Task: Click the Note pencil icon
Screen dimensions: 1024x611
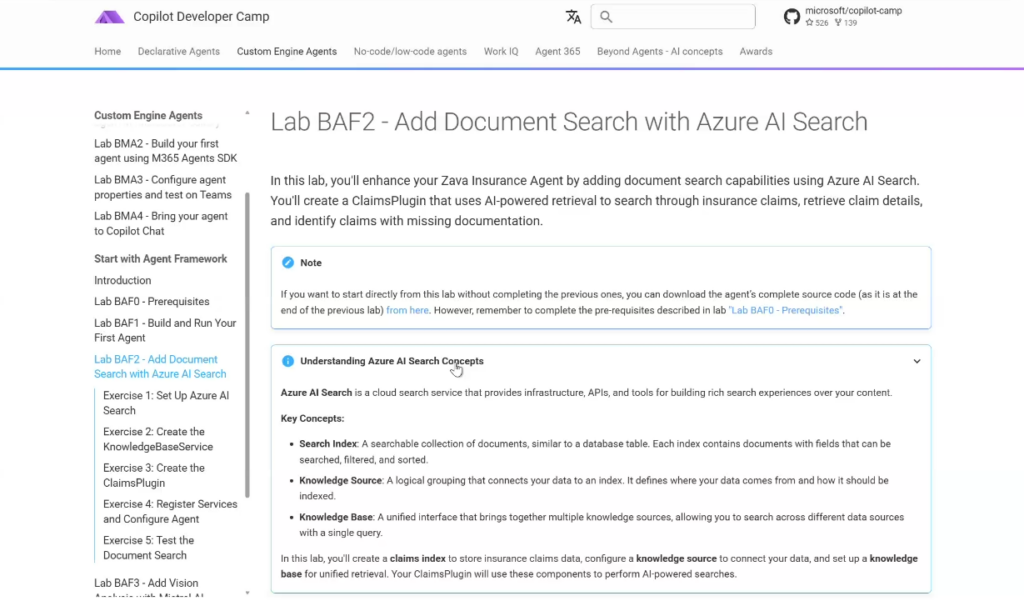Action: 287,262
